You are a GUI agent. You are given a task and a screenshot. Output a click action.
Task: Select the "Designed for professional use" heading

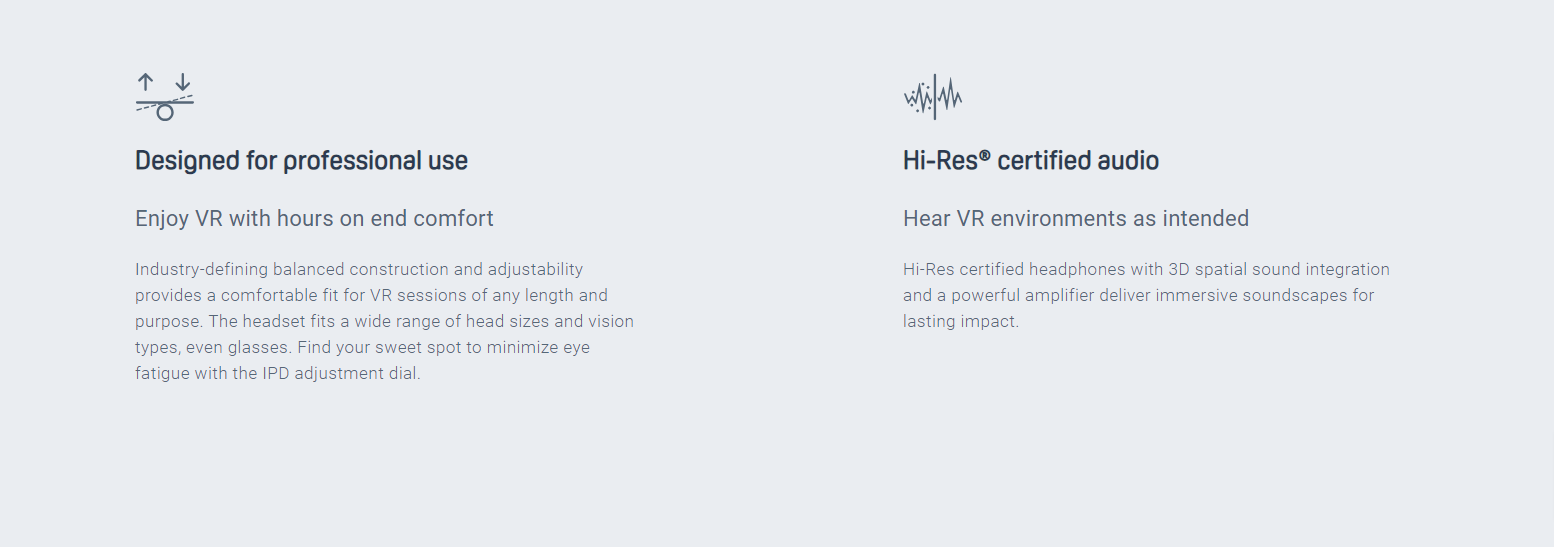coord(301,161)
